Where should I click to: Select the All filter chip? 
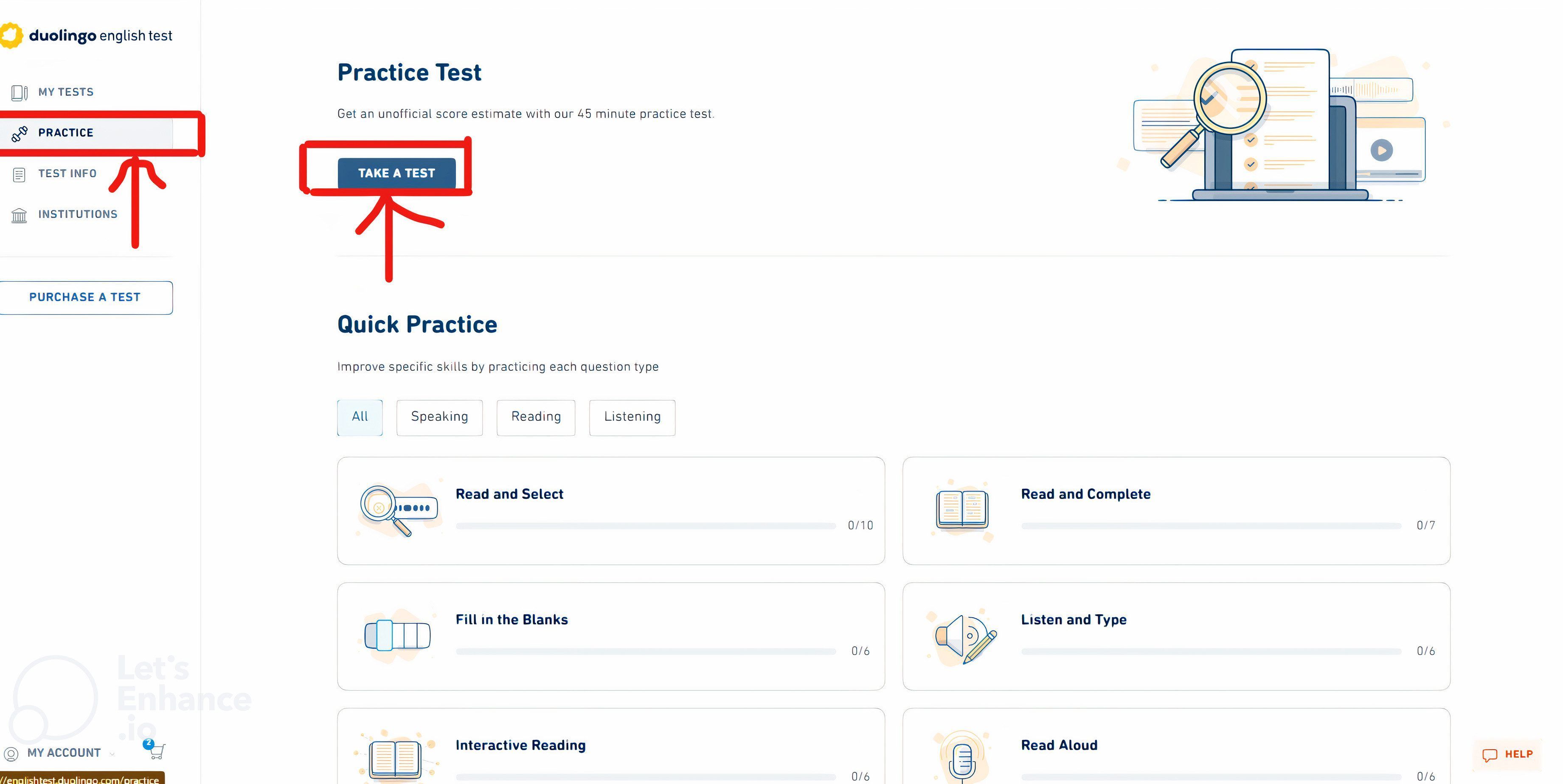[360, 417]
